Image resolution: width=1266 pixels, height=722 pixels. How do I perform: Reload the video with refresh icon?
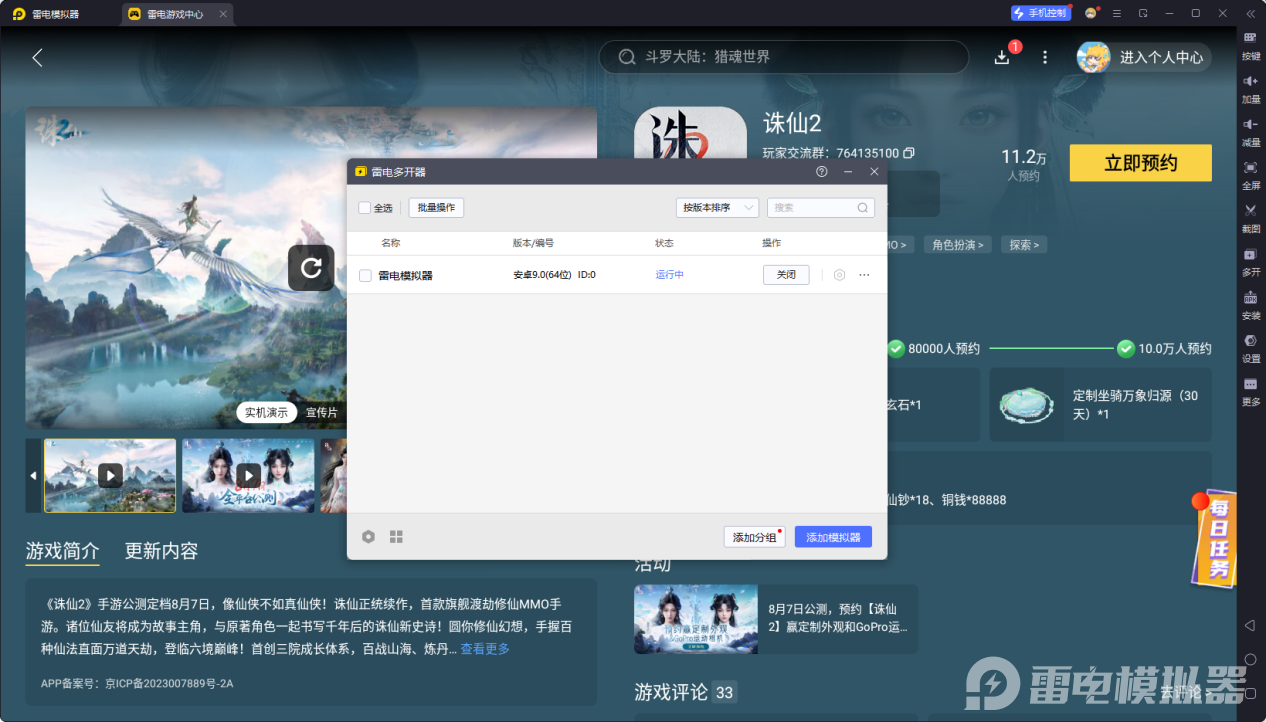pyautogui.click(x=311, y=267)
